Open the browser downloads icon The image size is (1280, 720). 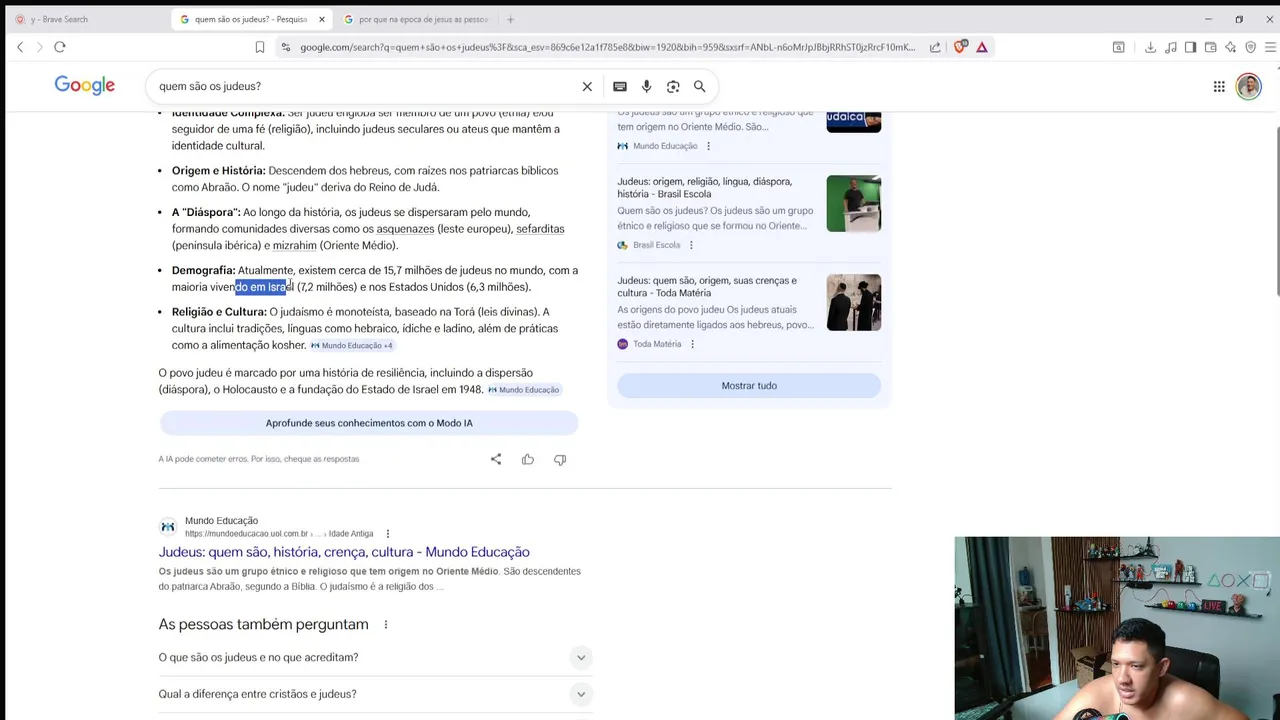coord(1150,47)
